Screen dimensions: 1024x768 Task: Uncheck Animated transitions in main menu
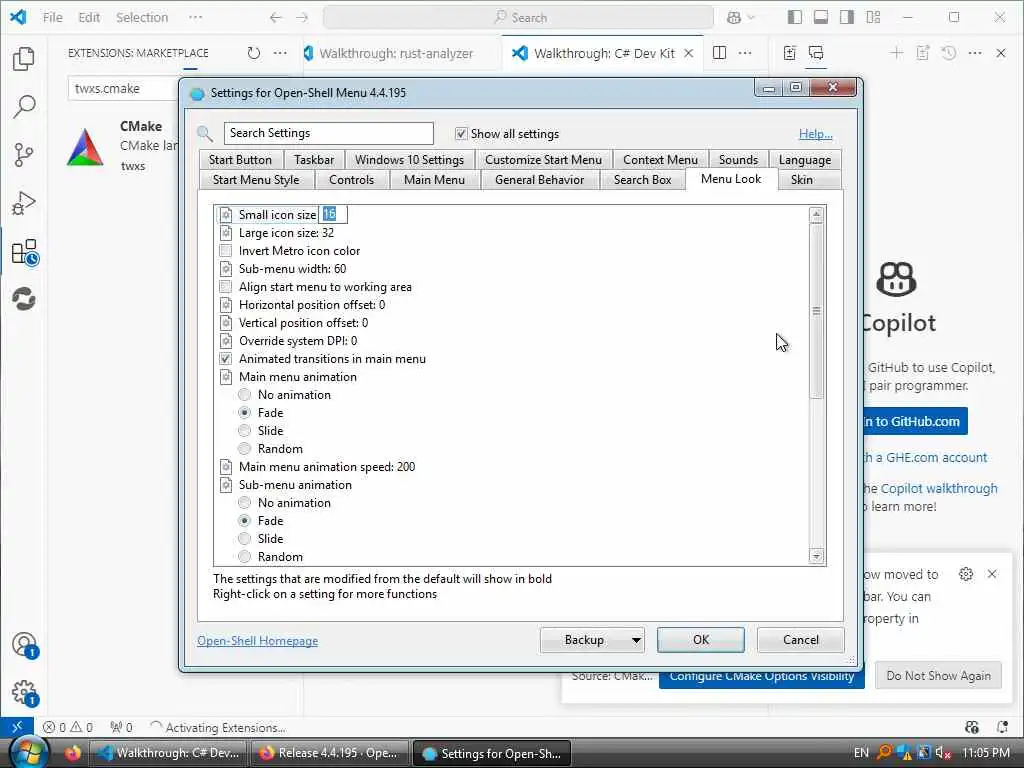[225, 359]
